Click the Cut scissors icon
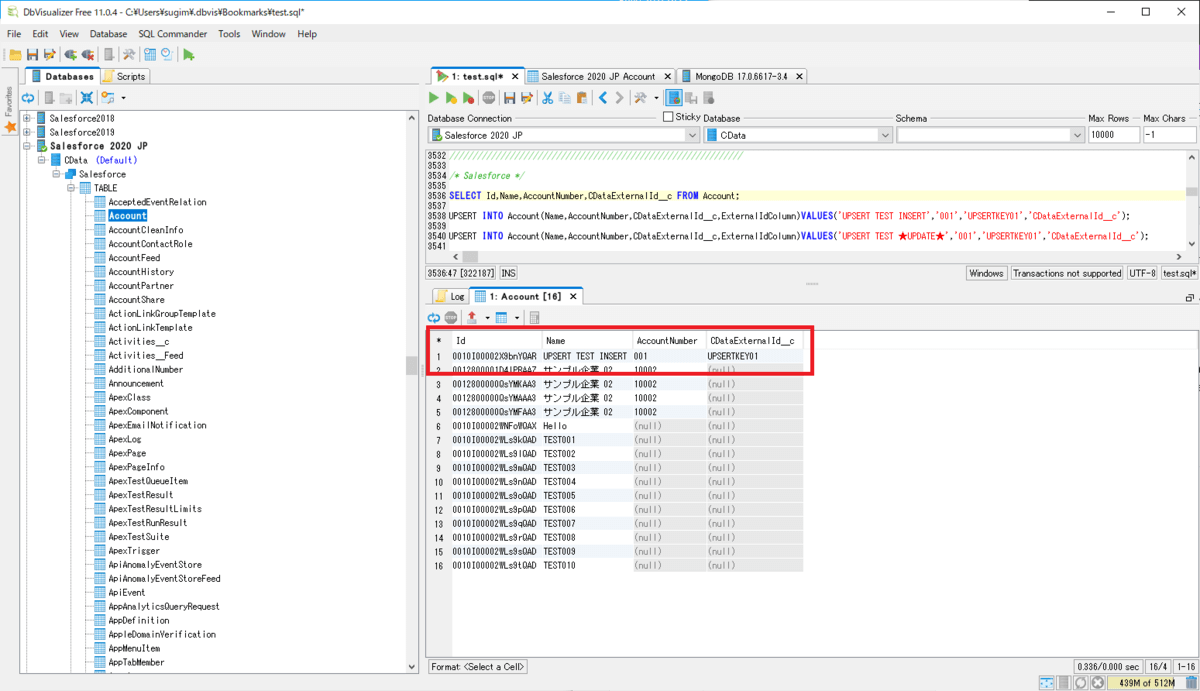The image size is (1200, 691). (547, 98)
